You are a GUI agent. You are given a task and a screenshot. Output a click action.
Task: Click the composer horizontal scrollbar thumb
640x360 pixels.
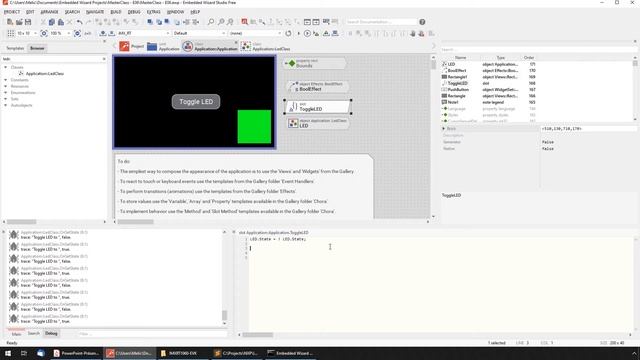click(136, 222)
